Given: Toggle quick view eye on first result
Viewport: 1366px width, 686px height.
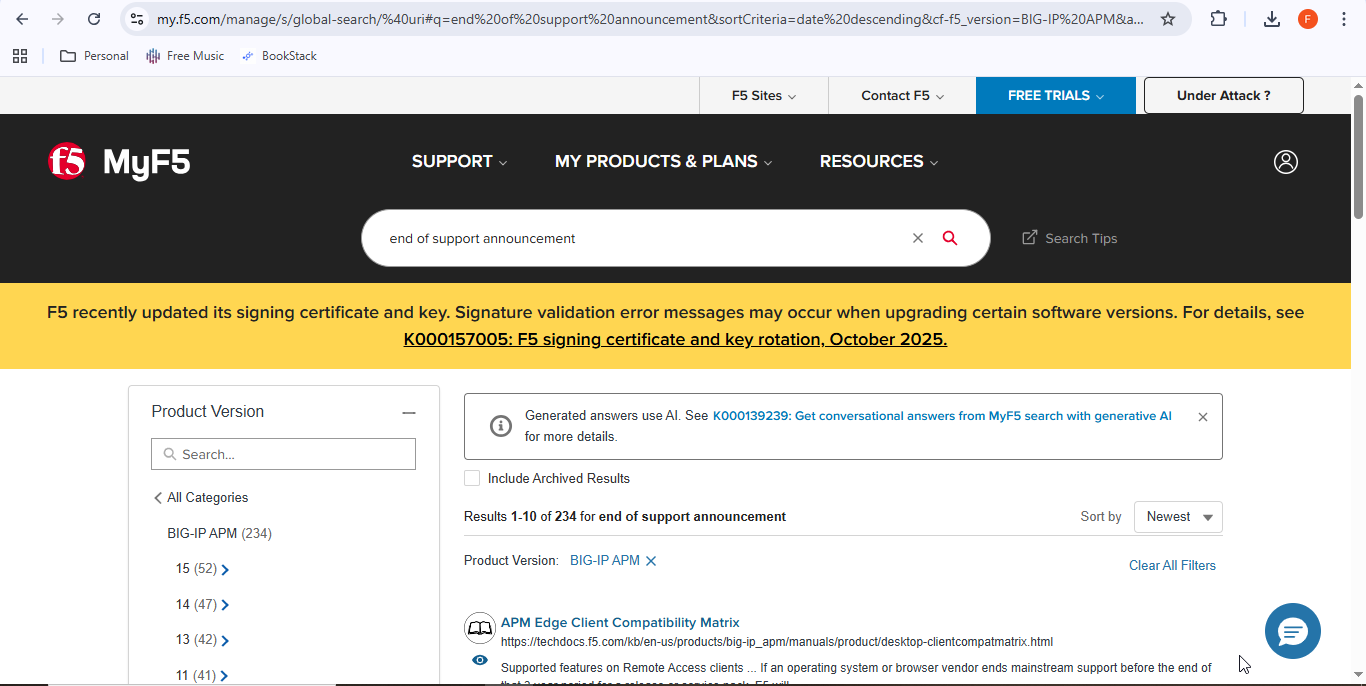Looking at the screenshot, I should [480, 660].
